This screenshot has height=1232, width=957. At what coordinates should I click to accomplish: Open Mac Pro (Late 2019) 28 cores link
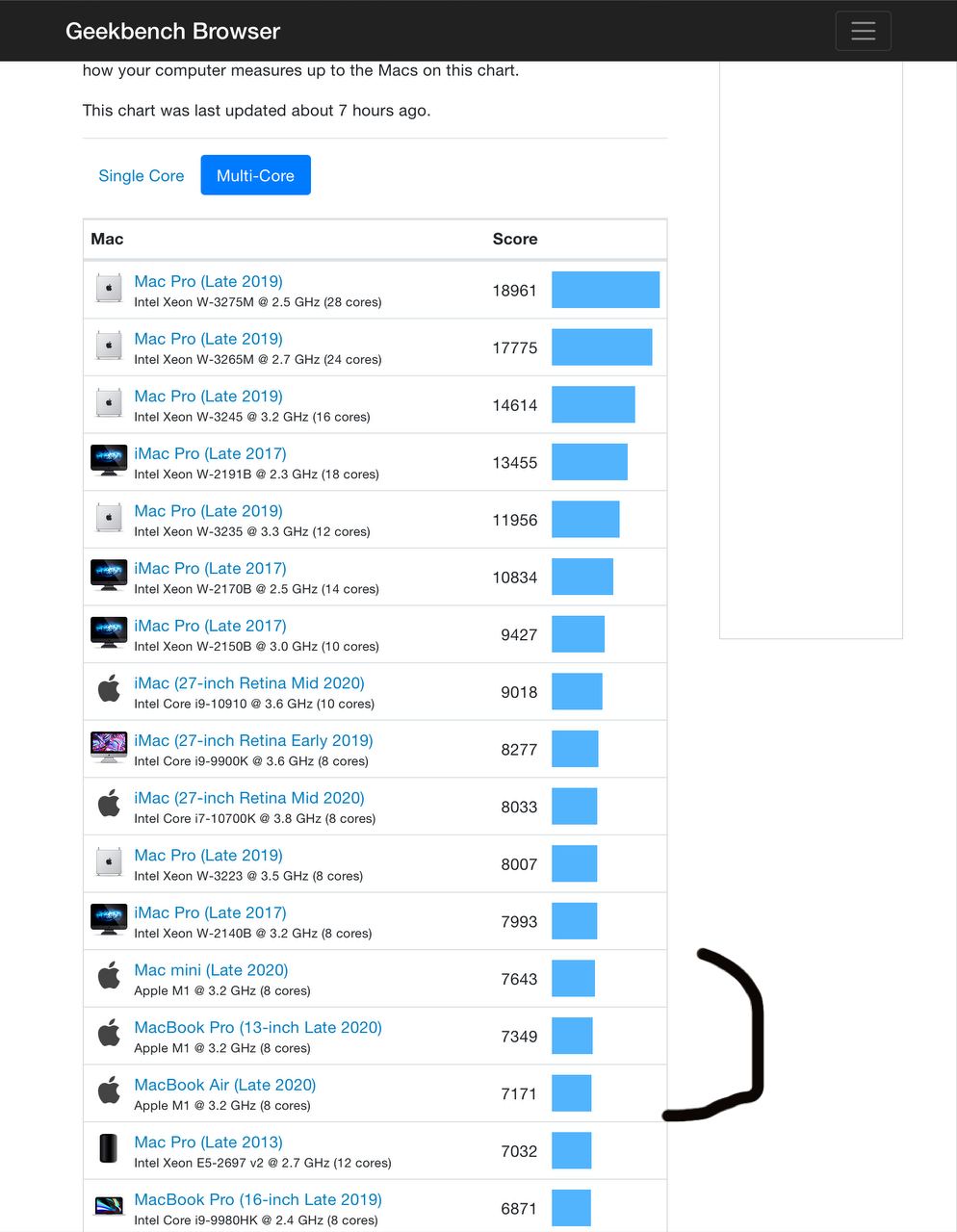point(208,281)
